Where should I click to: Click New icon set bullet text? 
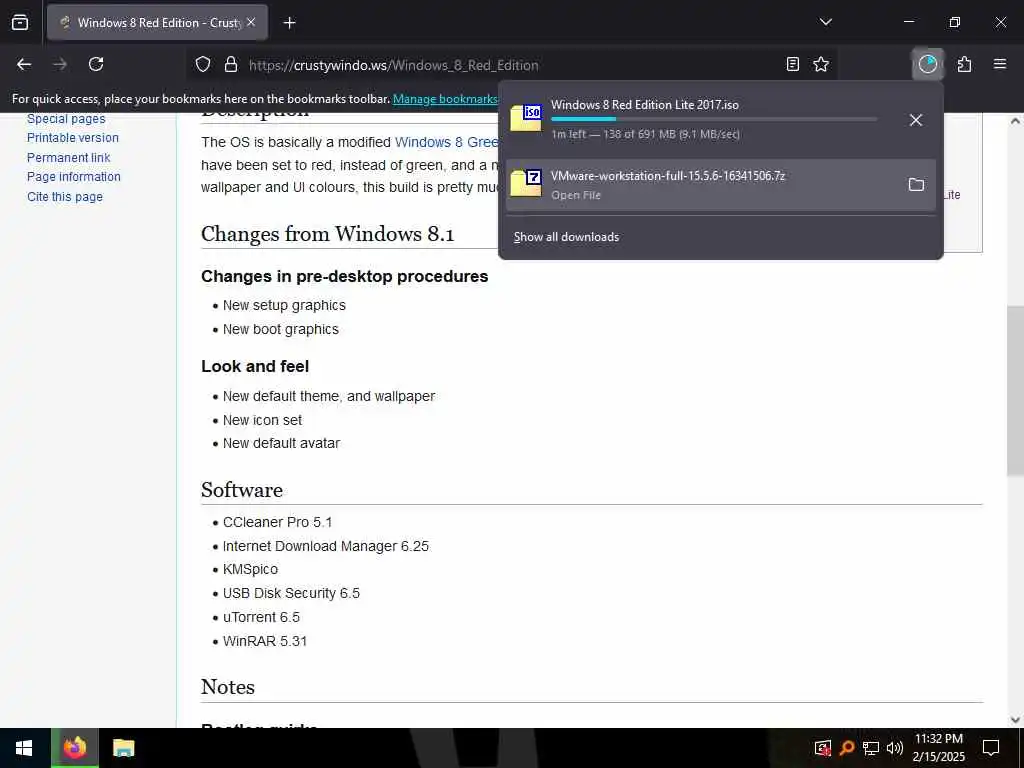point(263,420)
